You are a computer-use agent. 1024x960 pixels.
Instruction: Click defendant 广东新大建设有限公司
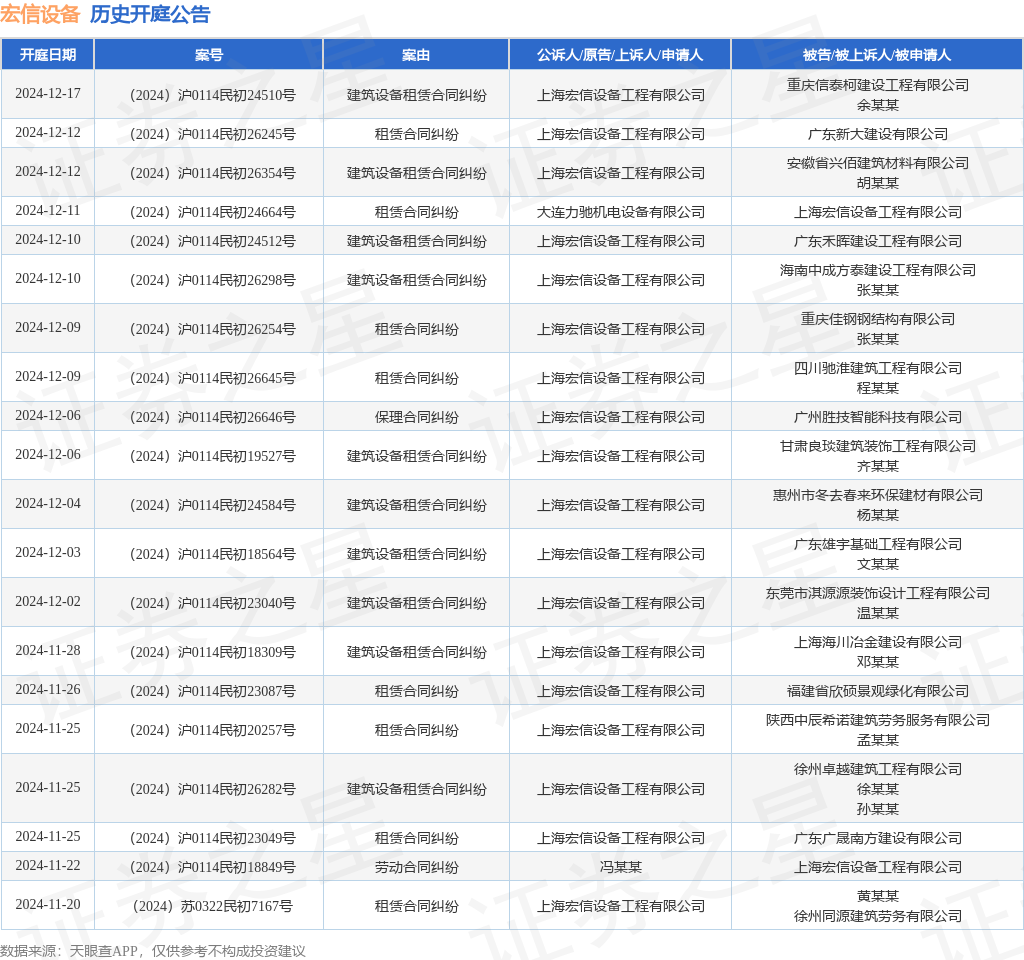[878, 135]
